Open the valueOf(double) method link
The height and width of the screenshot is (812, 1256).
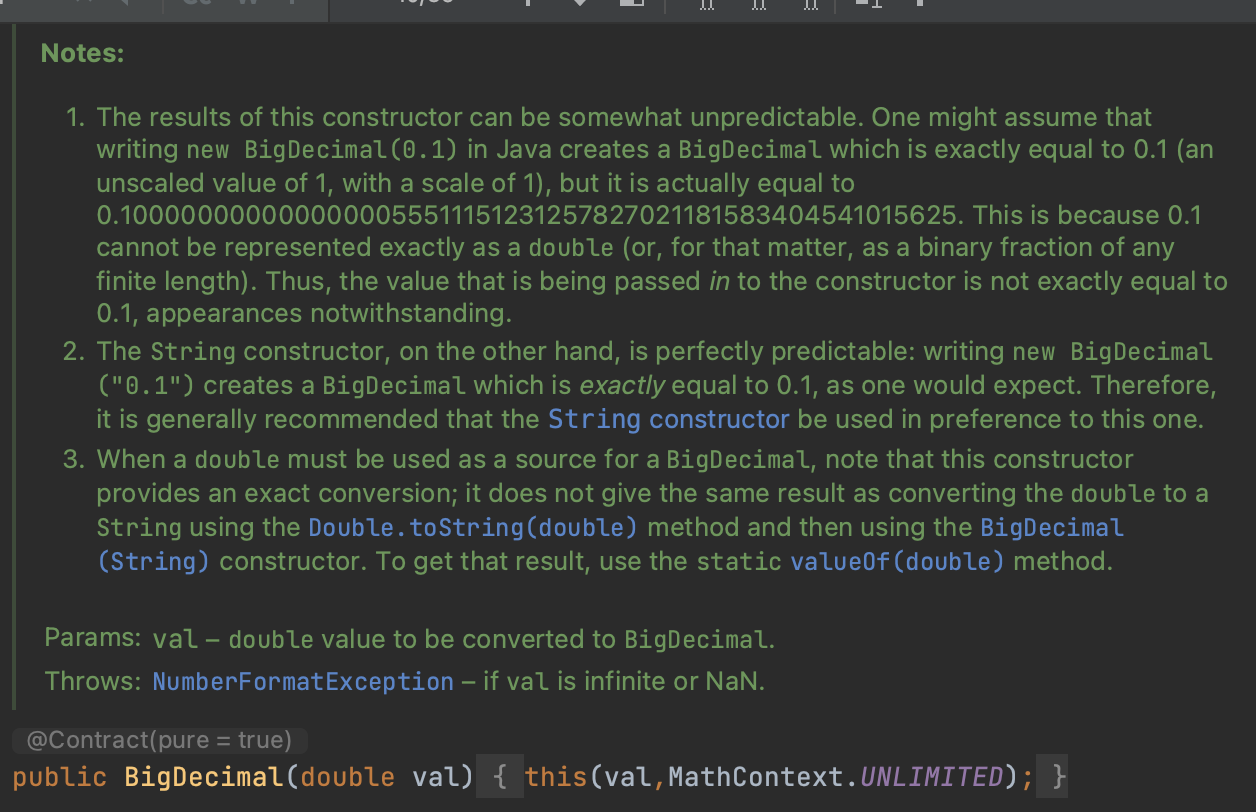click(897, 561)
